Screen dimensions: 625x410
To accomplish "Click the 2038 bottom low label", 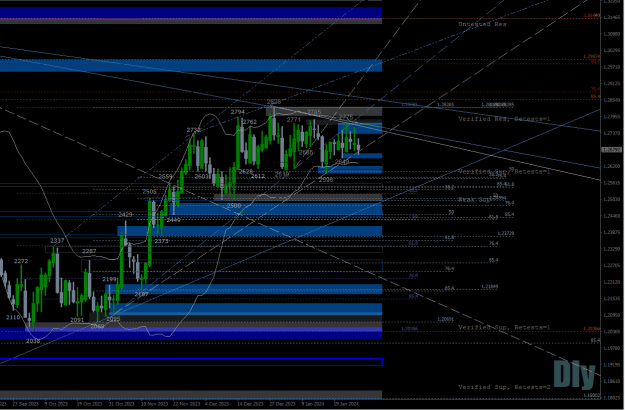I will coord(33,341).
